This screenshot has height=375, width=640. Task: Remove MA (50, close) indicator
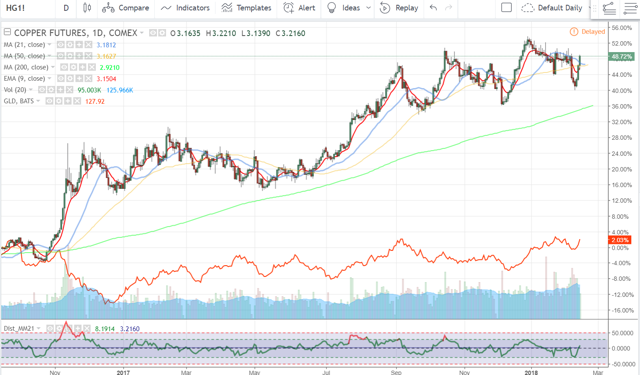point(88,55)
